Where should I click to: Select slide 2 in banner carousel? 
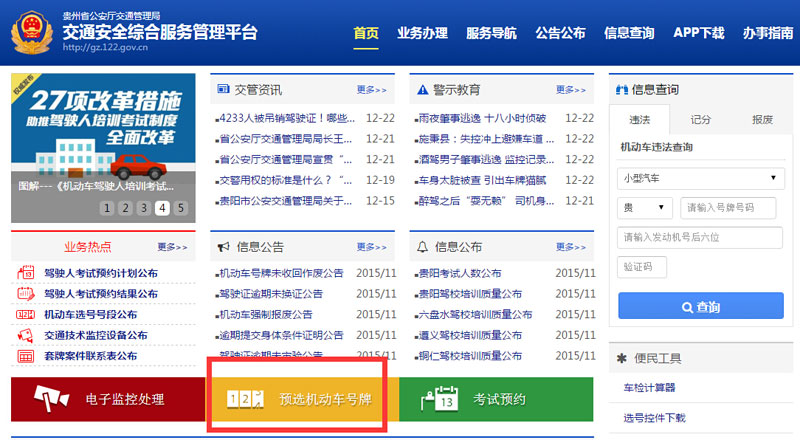126,208
